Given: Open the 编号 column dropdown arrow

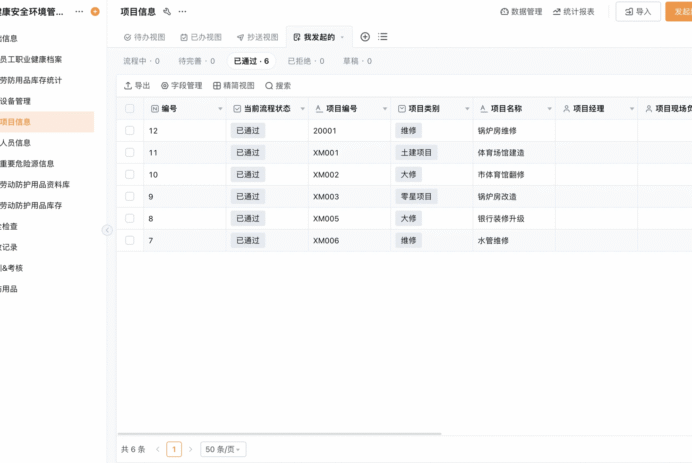Looking at the screenshot, I should 220,109.
